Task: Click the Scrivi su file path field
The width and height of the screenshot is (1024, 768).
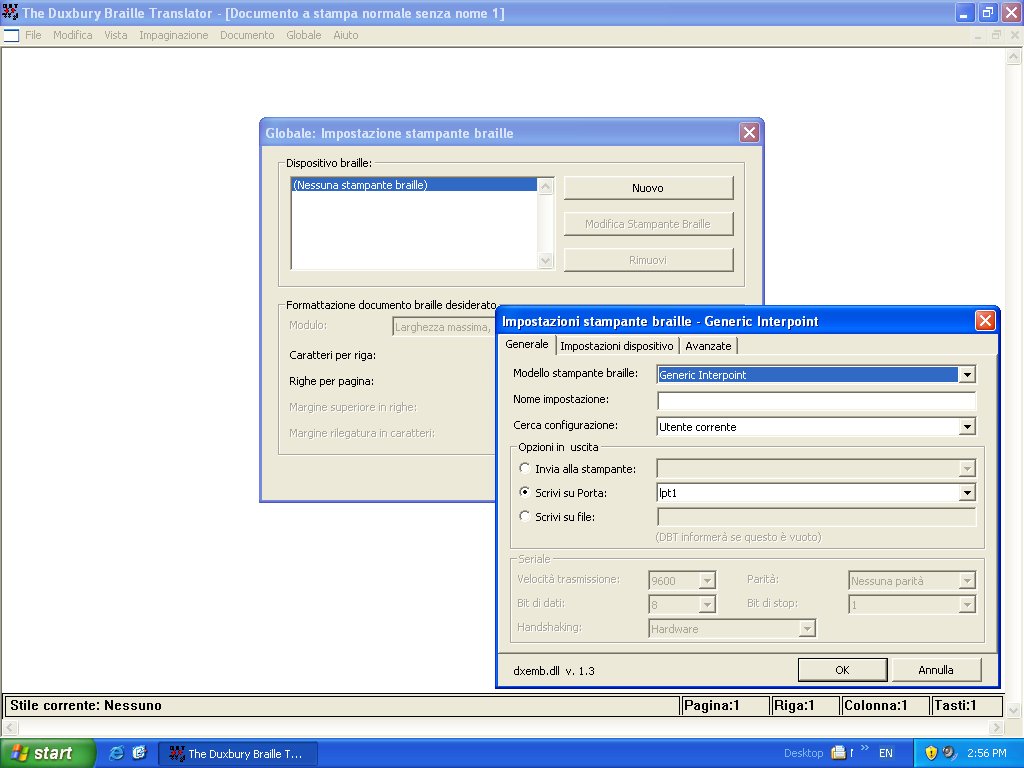Action: tap(816, 517)
